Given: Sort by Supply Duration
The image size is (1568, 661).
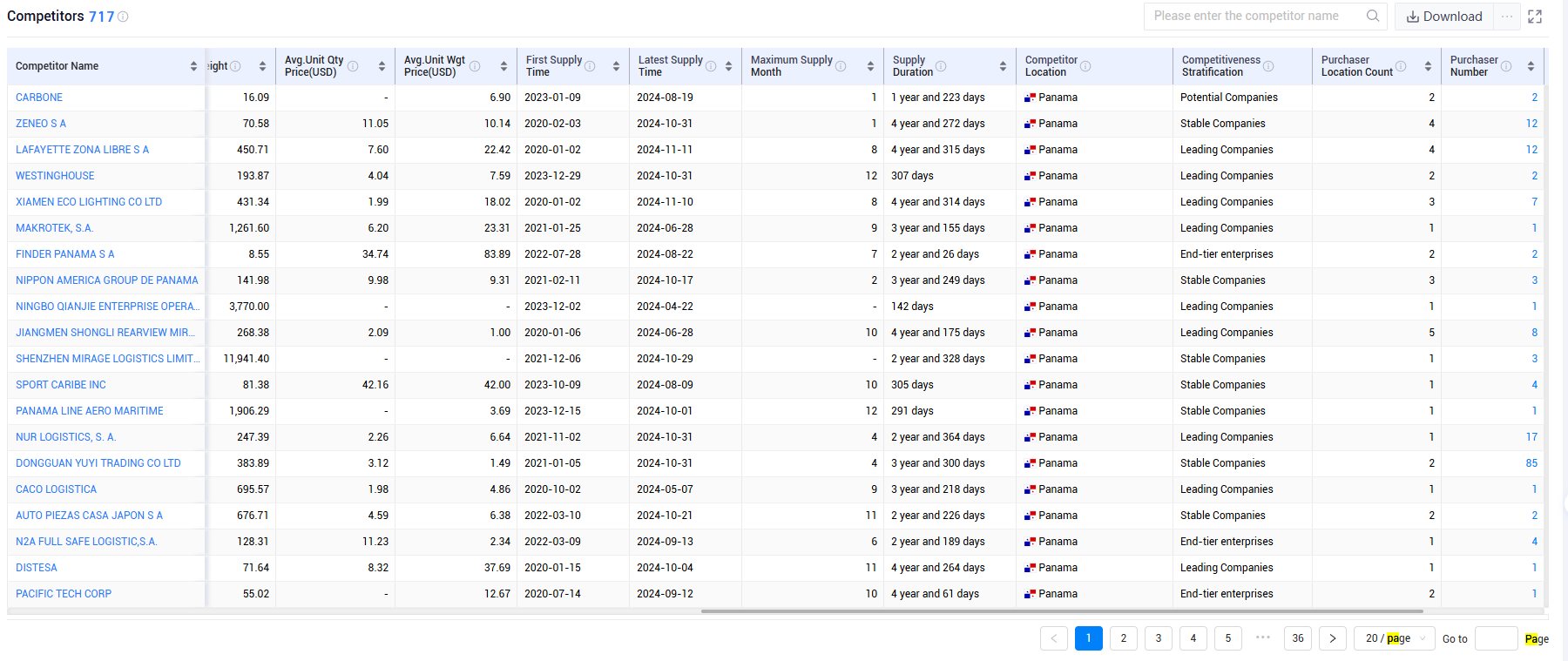Looking at the screenshot, I should (x=1003, y=66).
